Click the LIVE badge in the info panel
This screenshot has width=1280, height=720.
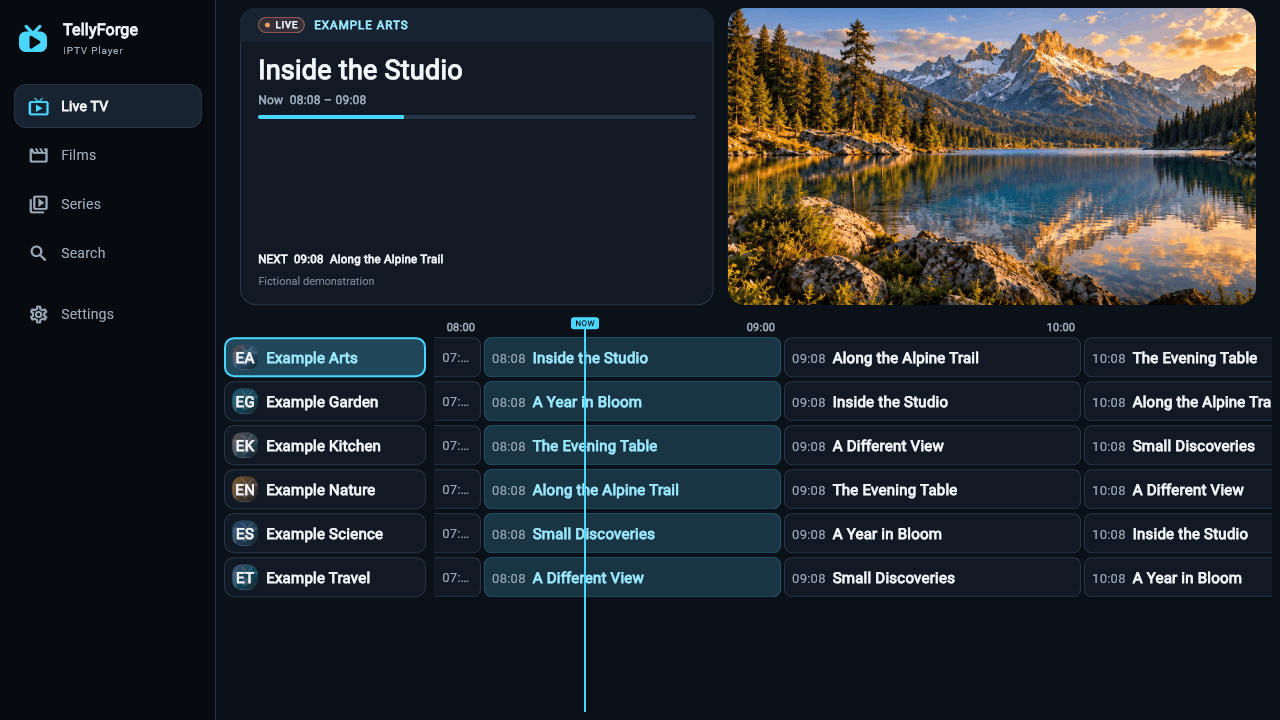[x=281, y=25]
